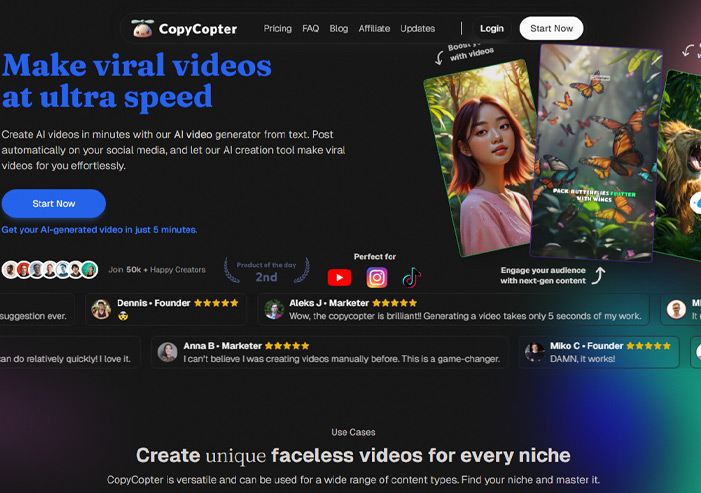Click the Instagram icon
Screen dimensions: 701x493
pos(376,278)
